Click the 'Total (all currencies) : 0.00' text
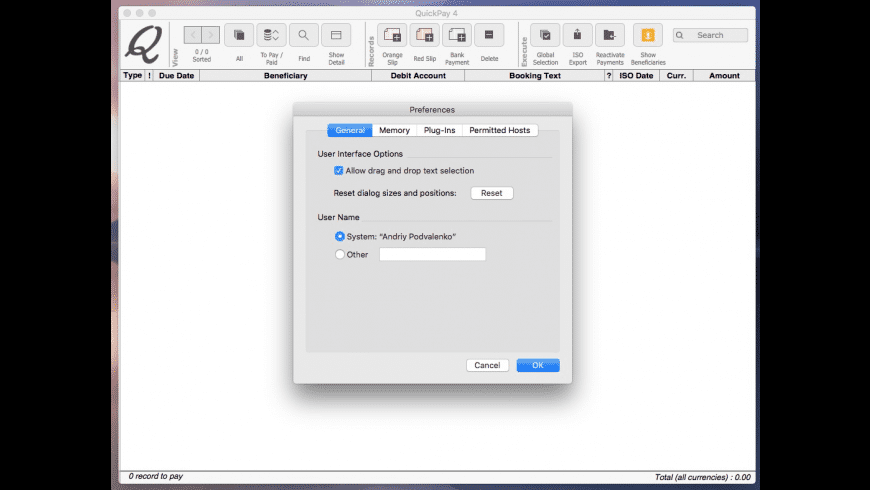 tap(702, 477)
